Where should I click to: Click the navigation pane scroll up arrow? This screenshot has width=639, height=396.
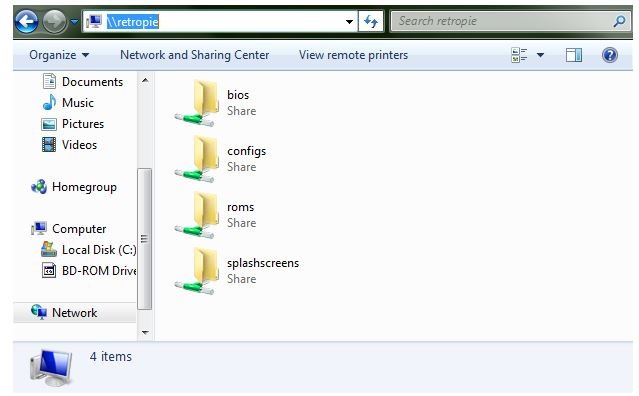(x=145, y=80)
